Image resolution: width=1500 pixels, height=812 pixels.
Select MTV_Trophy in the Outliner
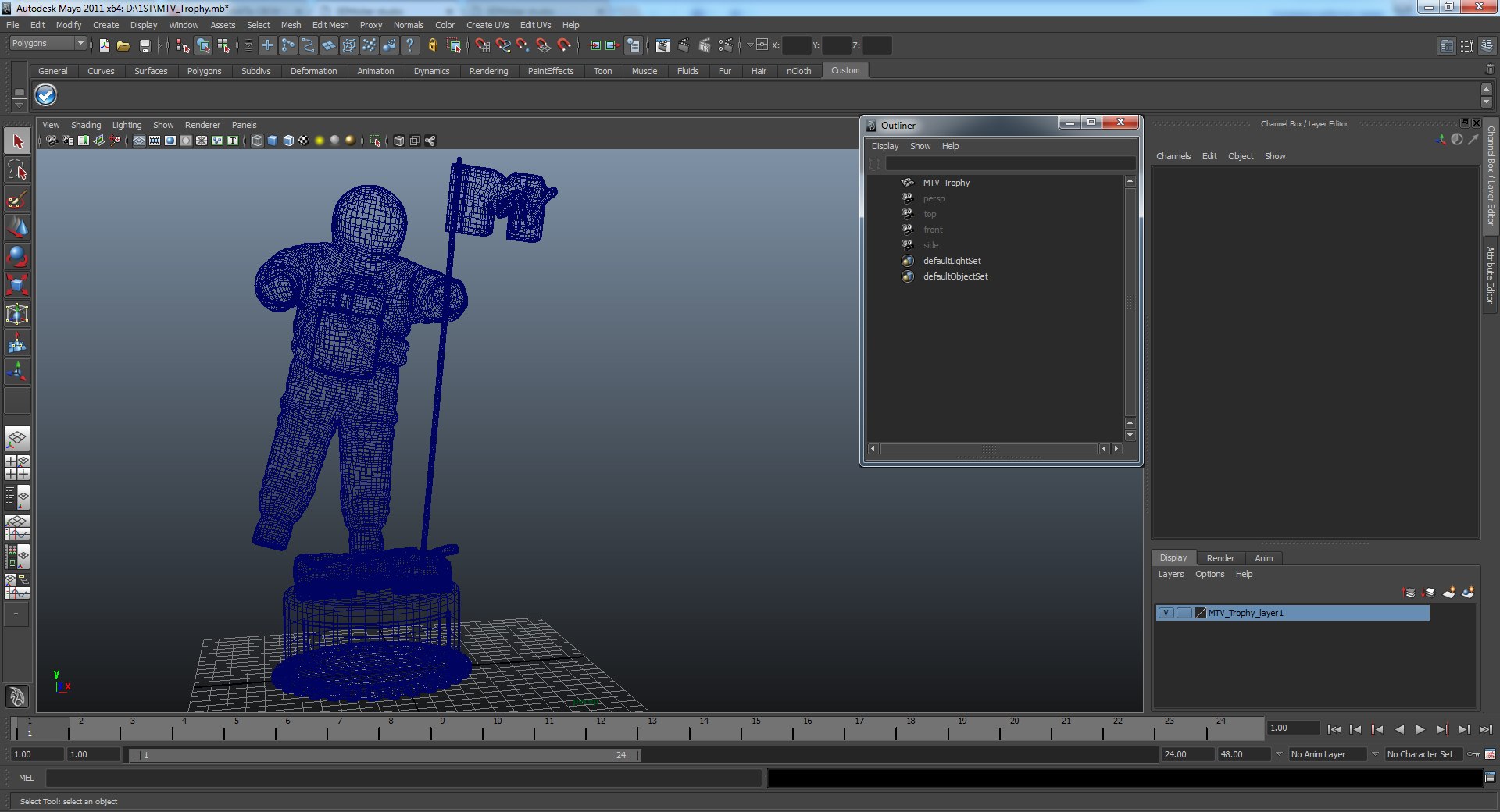[946, 183]
